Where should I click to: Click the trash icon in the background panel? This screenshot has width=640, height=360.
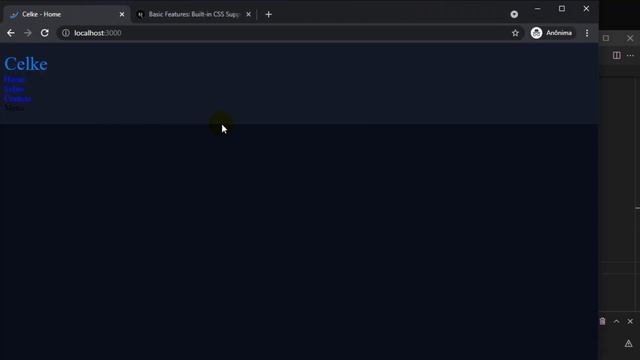click(602, 322)
